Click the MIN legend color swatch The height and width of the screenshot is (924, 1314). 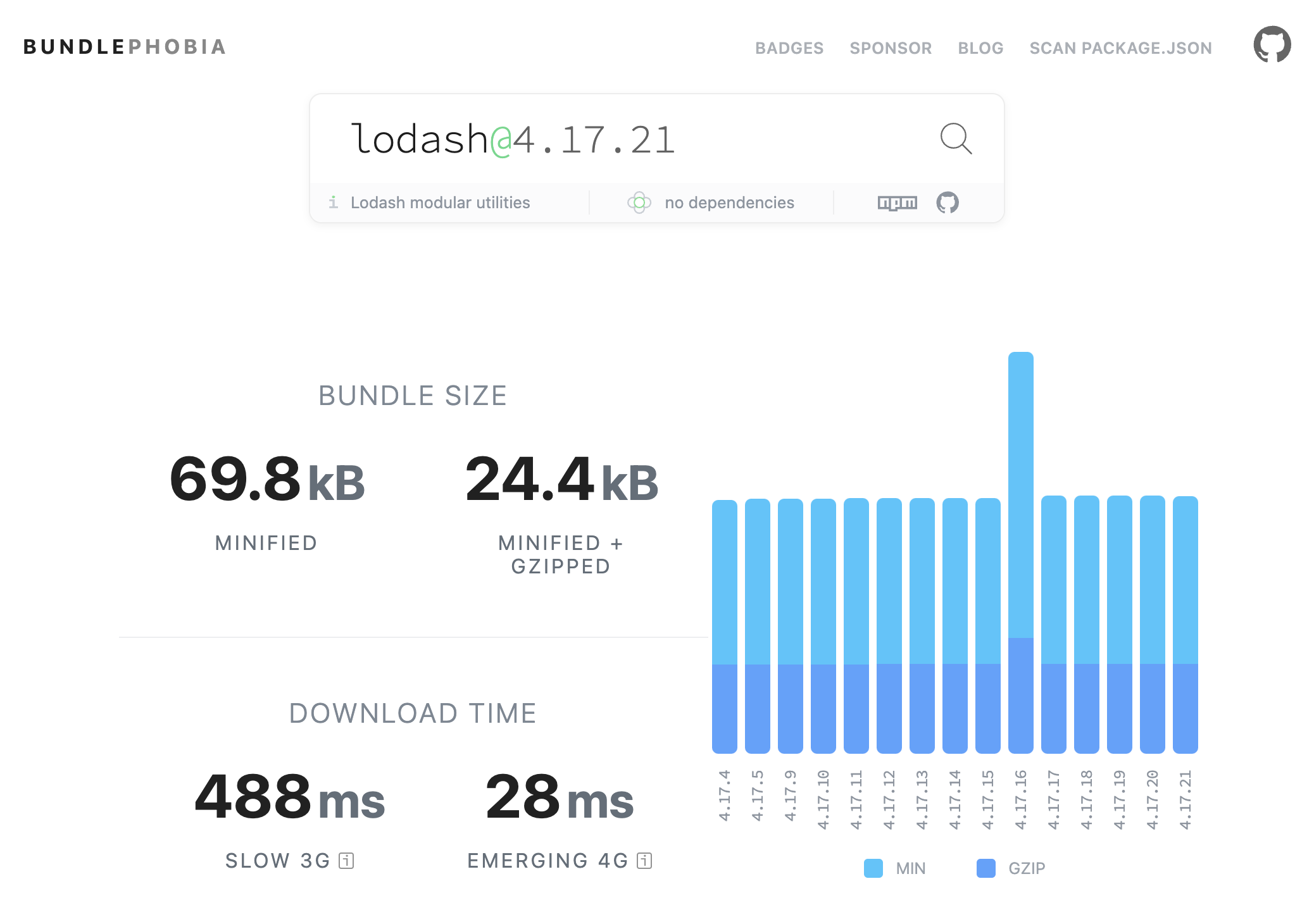tap(873, 868)
